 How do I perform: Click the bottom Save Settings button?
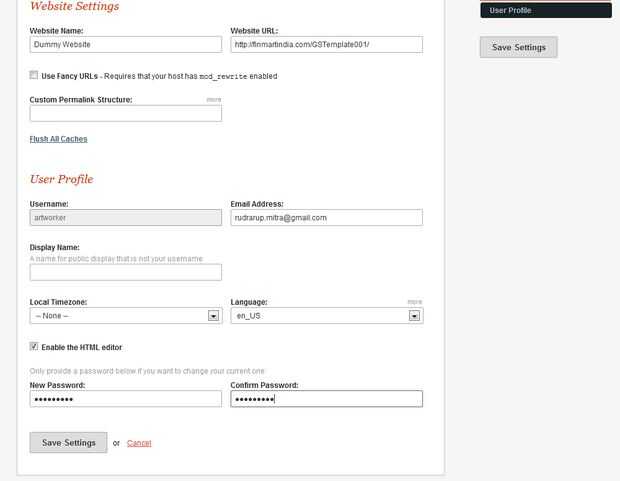[68, 443]
